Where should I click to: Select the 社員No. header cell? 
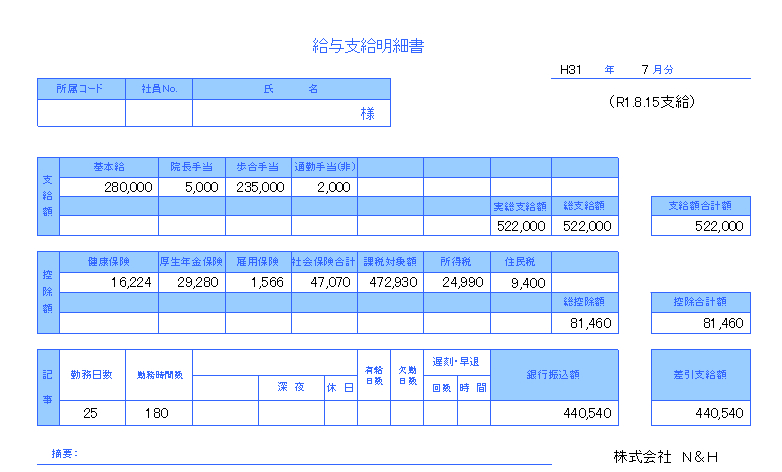pyautogui.click(x=159, y=89)
